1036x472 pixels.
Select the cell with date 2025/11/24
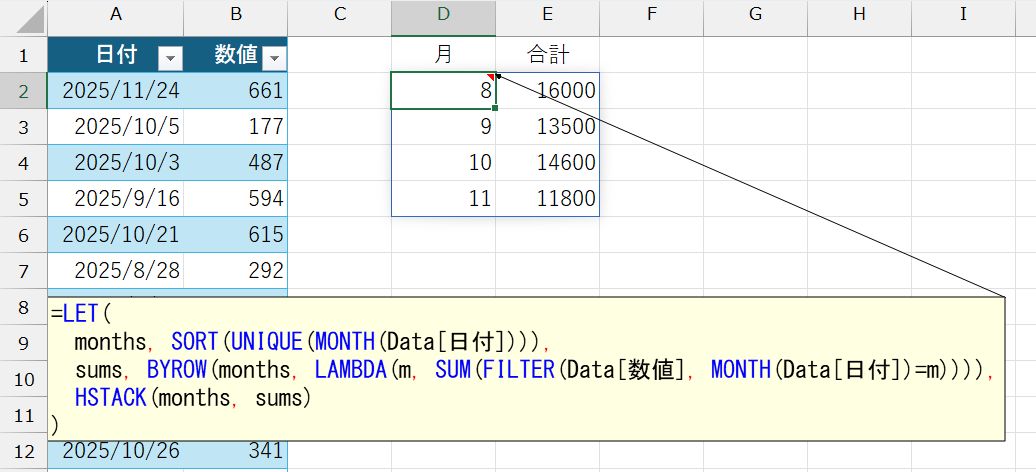(116, 91)
